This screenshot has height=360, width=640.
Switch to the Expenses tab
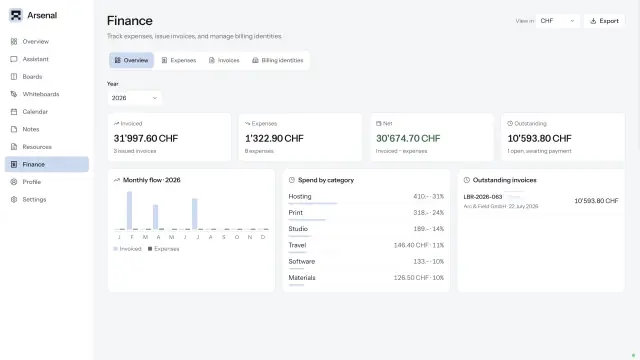[x=179, y=60]
